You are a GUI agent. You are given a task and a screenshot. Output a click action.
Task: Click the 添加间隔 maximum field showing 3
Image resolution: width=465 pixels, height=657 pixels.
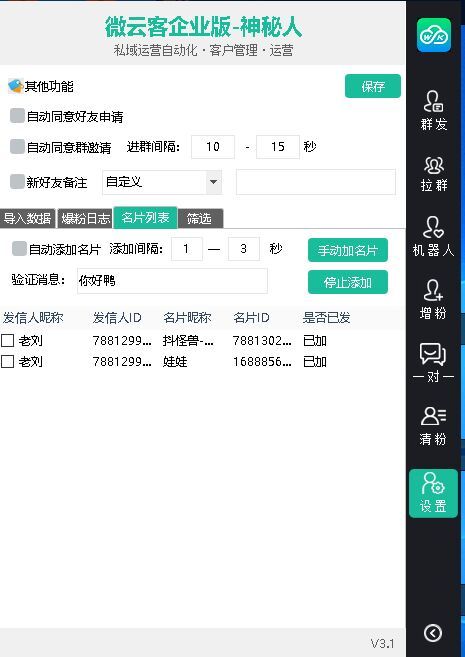(244, 249)
